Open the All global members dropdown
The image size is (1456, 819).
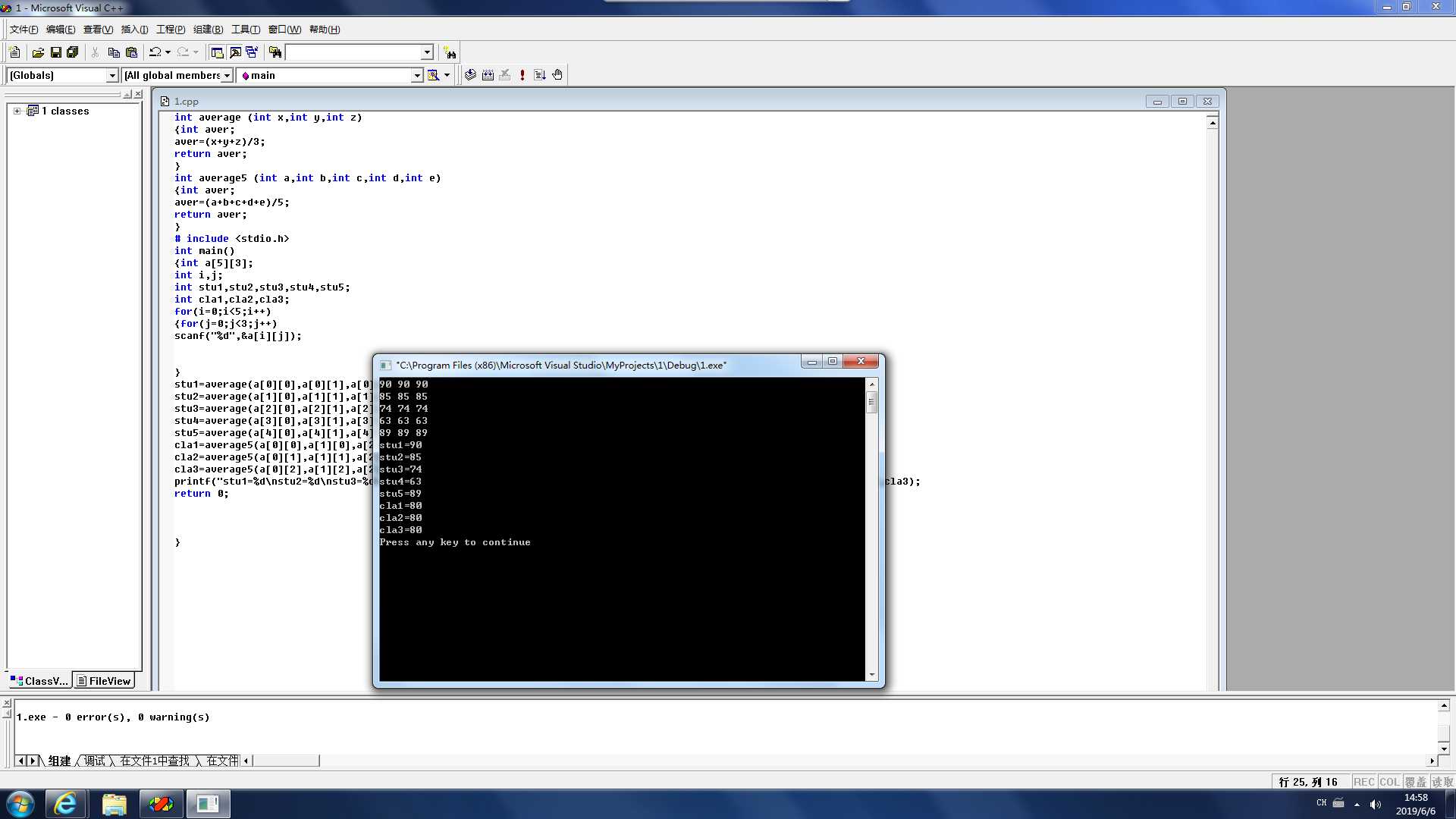(x=226, y=75)
